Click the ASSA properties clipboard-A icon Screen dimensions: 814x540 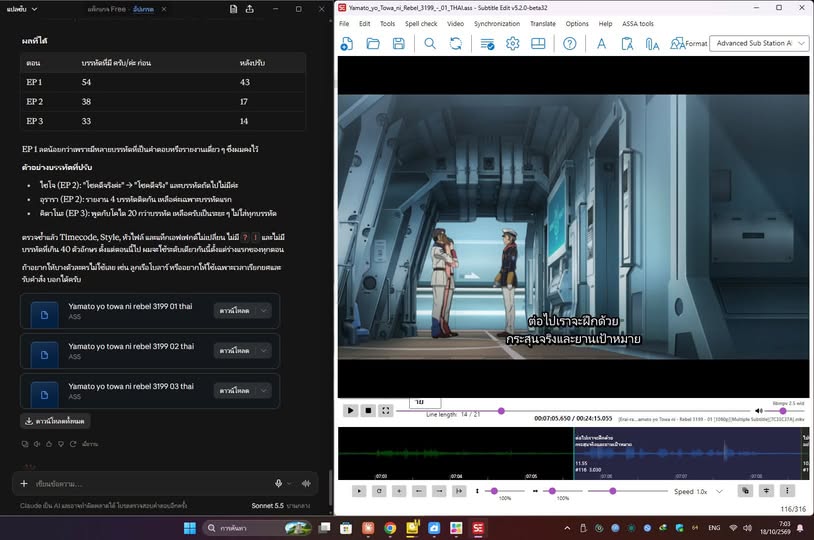click(627, 44)
